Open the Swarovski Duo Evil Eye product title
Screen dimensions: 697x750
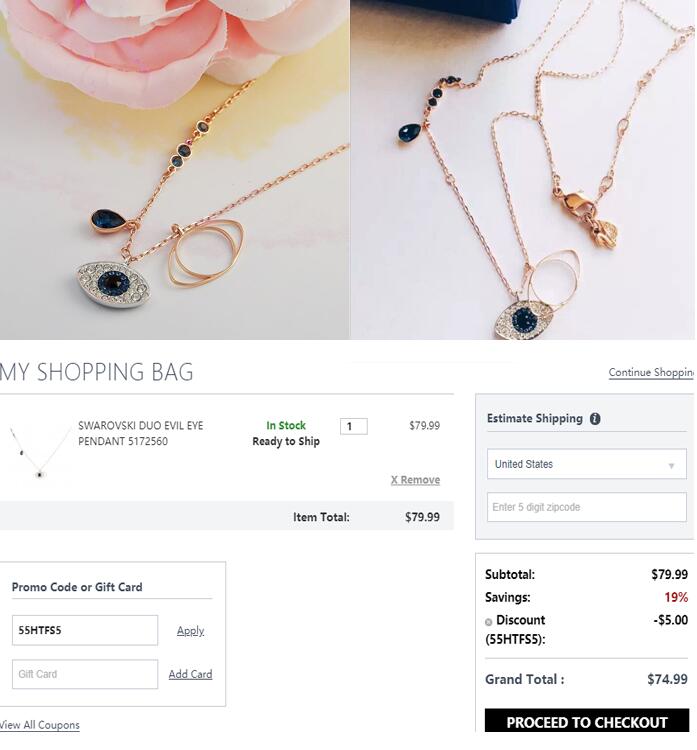[x=141, y=433]
